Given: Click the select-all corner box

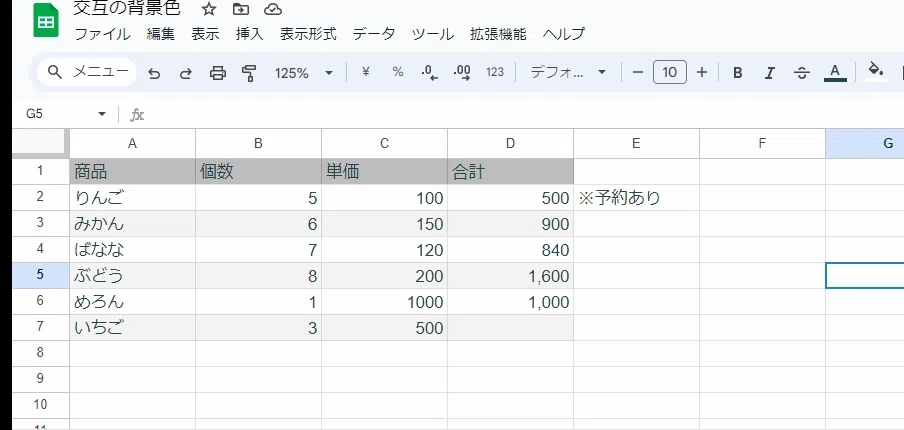Looking at the screenshot, I should point(40,142).
